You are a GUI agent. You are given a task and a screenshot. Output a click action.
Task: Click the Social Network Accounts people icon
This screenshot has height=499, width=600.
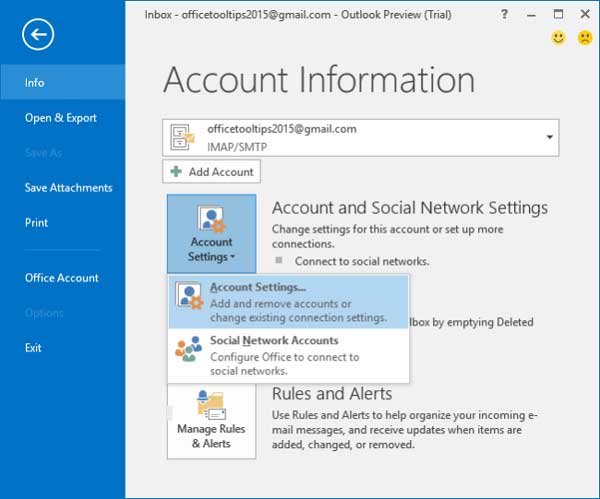pyautogui.click(x=188, y=349)
